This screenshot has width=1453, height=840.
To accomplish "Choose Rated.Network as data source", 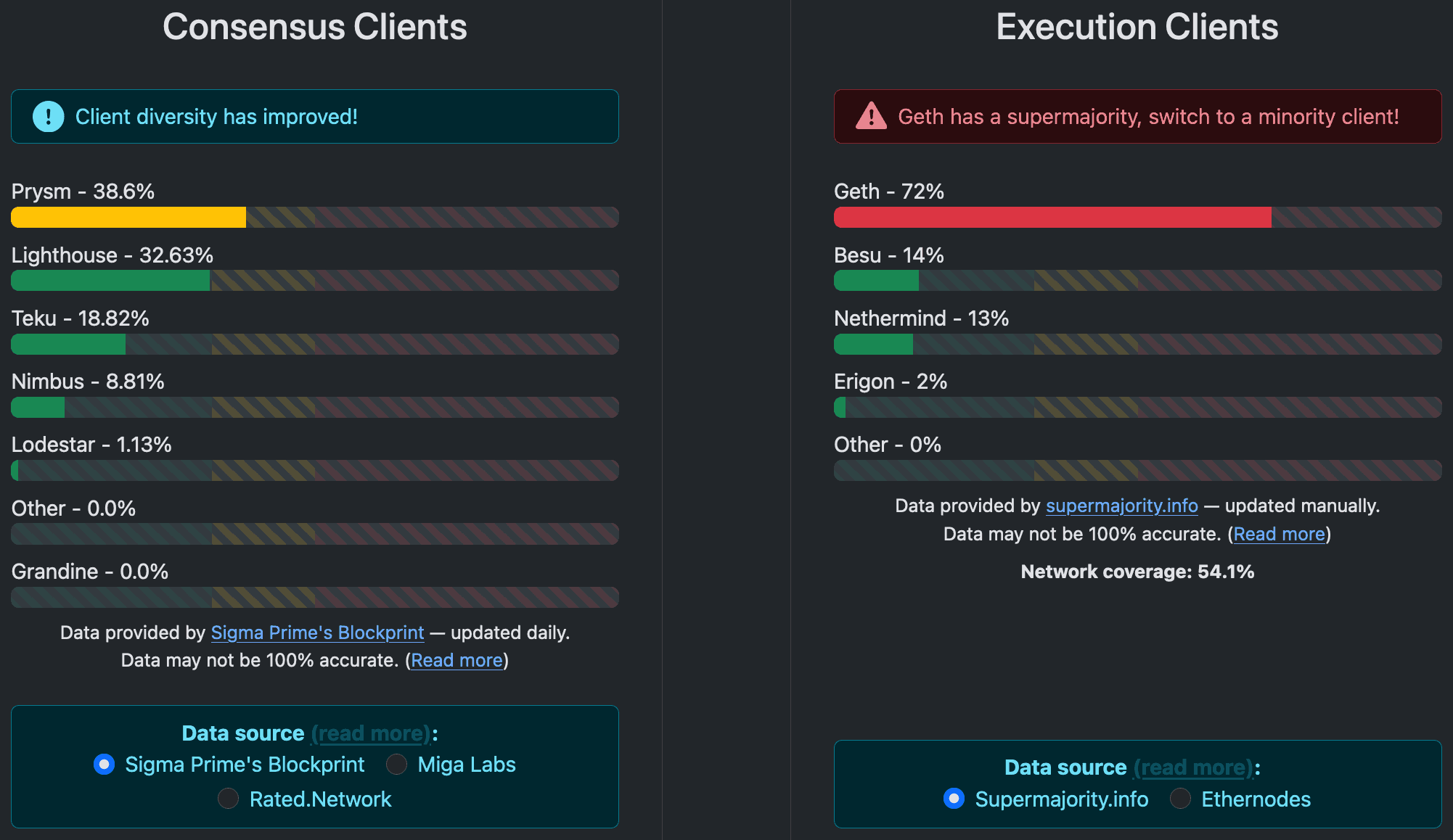I will [229, 799].
